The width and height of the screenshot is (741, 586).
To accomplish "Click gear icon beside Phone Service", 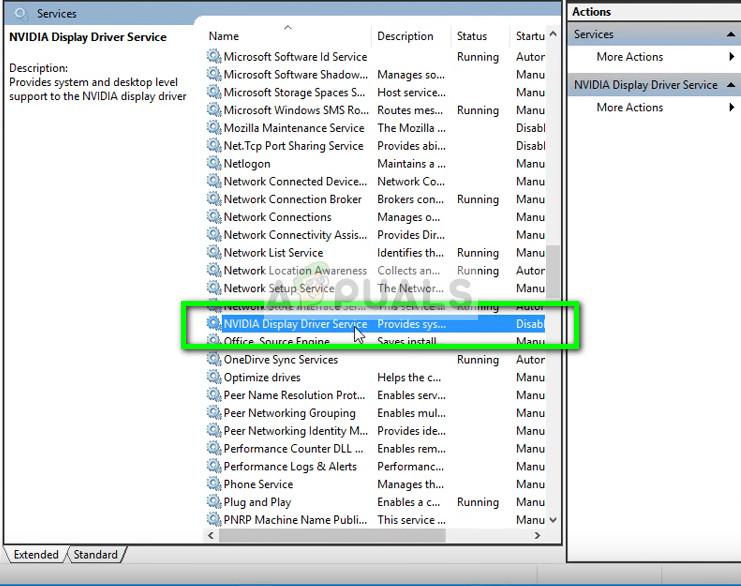I will [x=214, y=484].
